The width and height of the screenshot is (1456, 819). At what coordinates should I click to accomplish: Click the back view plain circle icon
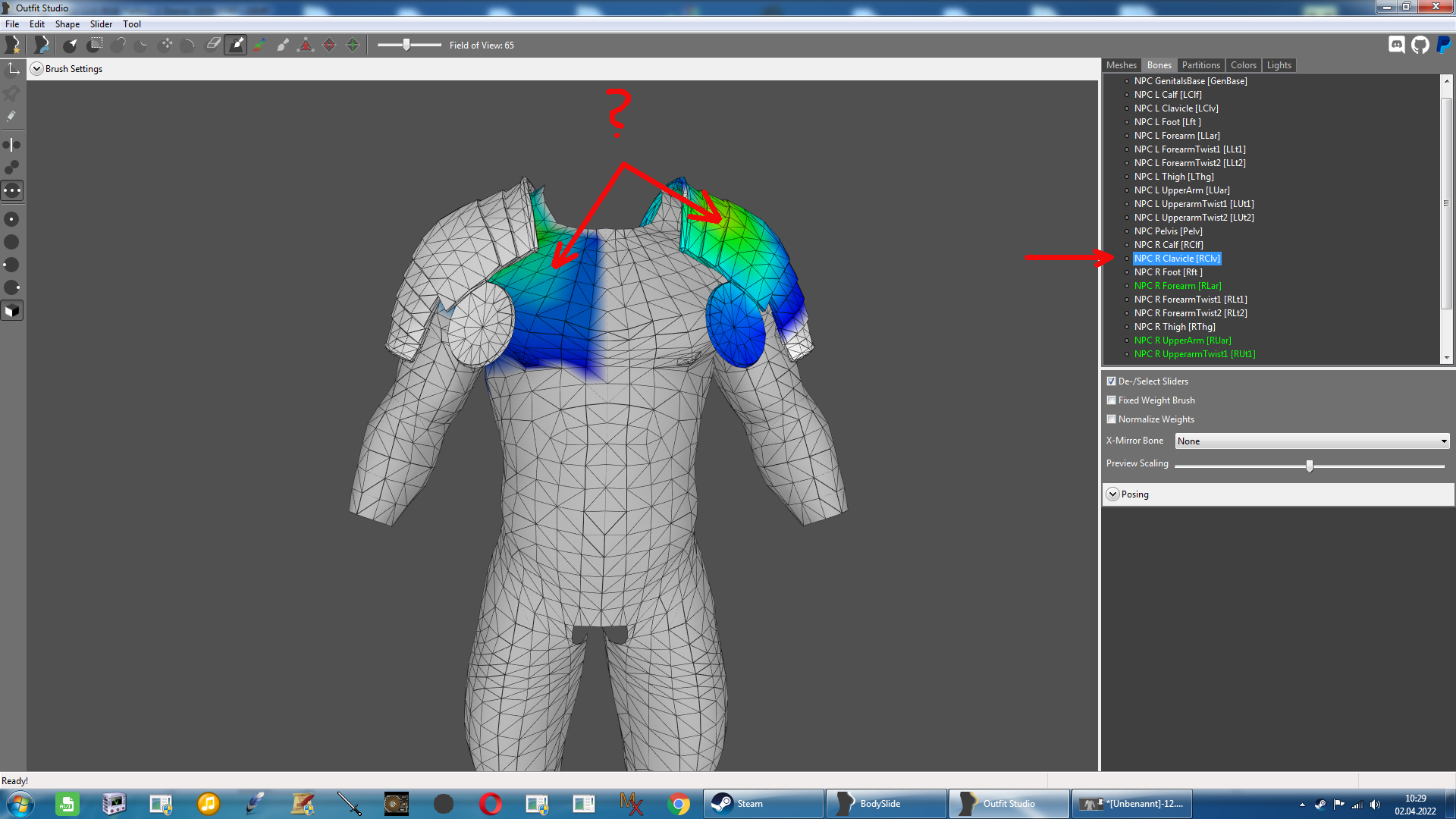pyautogui.click(x=12, y=242)
